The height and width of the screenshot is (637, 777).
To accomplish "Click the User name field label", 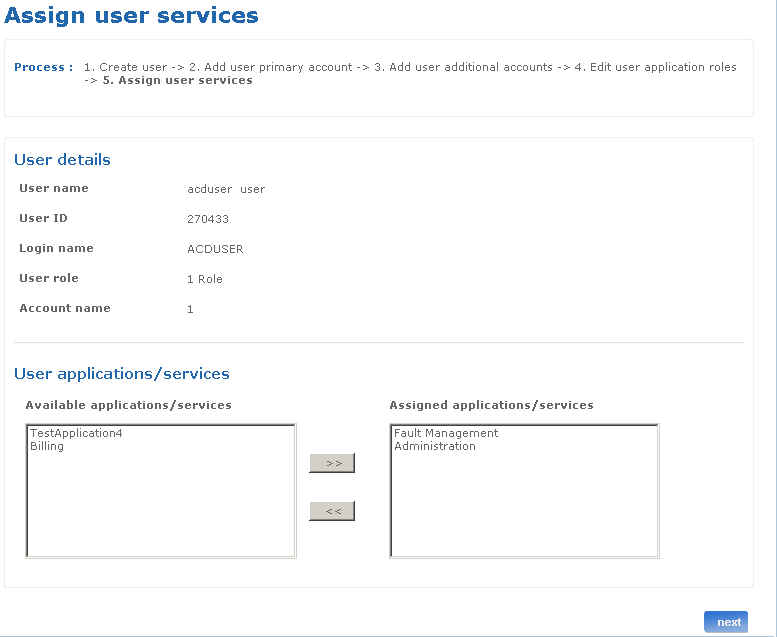I will tap(54, 188).
